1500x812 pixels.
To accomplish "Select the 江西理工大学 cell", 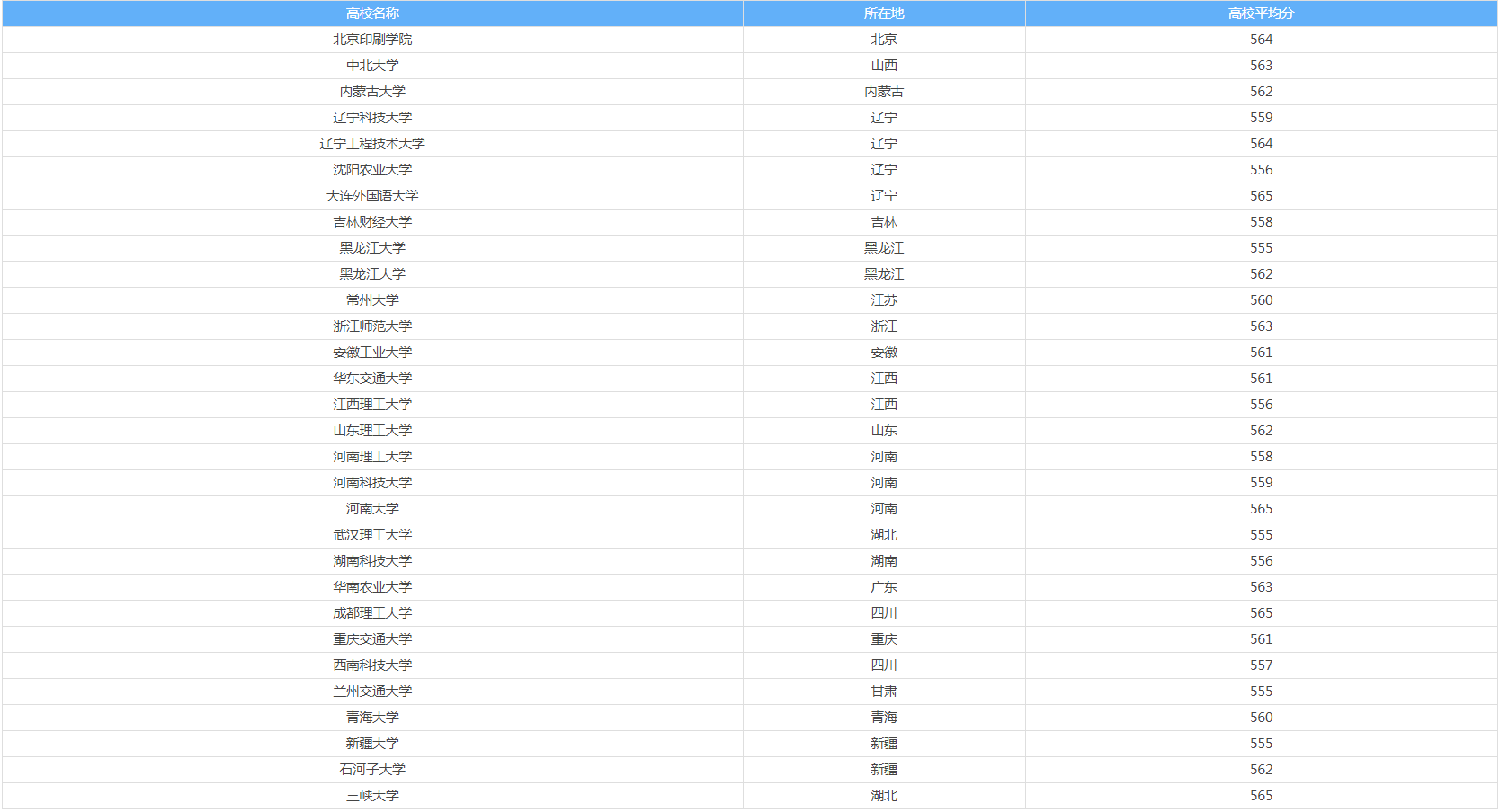I will tap(372, 405).
